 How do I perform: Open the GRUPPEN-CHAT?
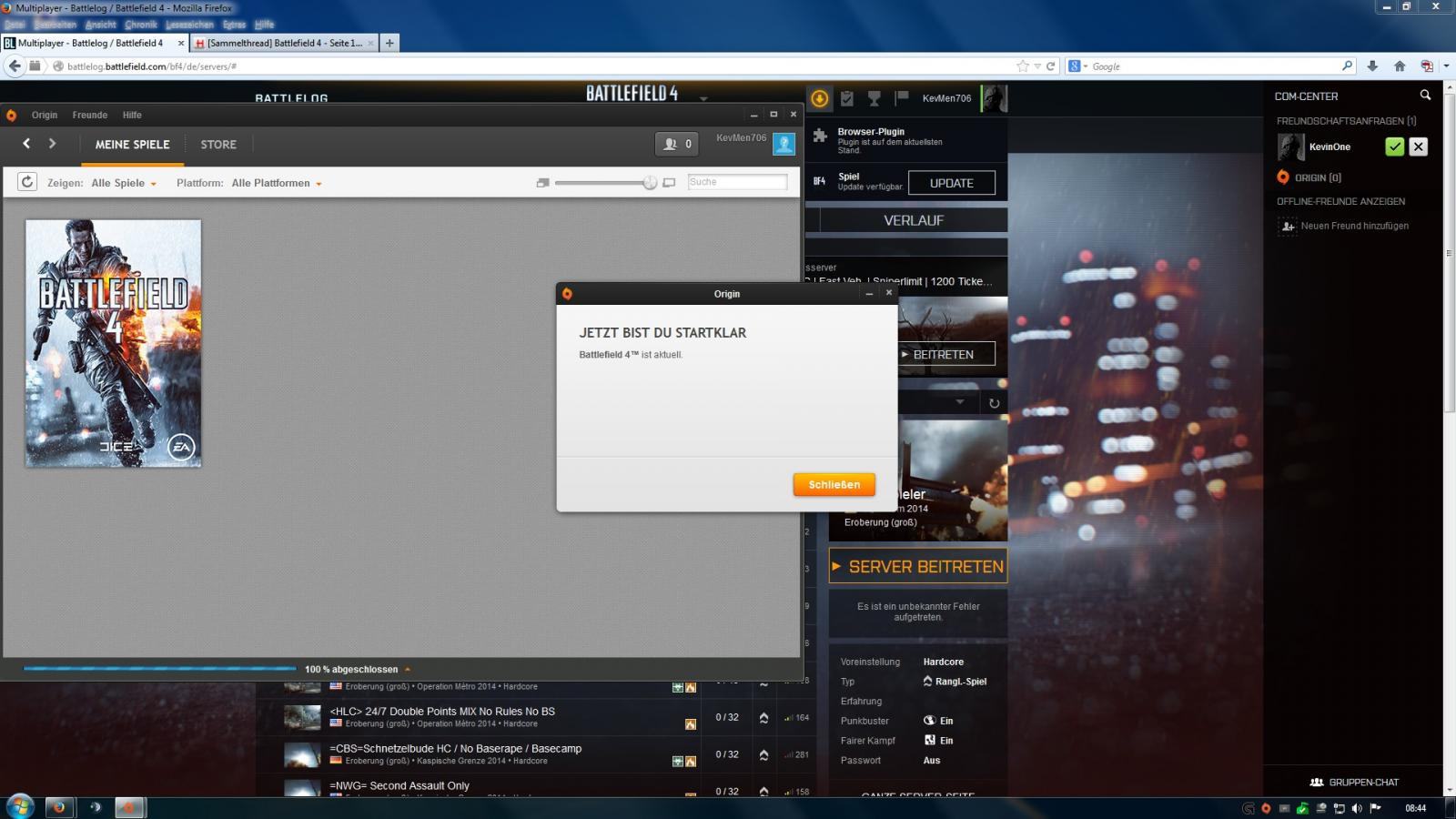1354,782
